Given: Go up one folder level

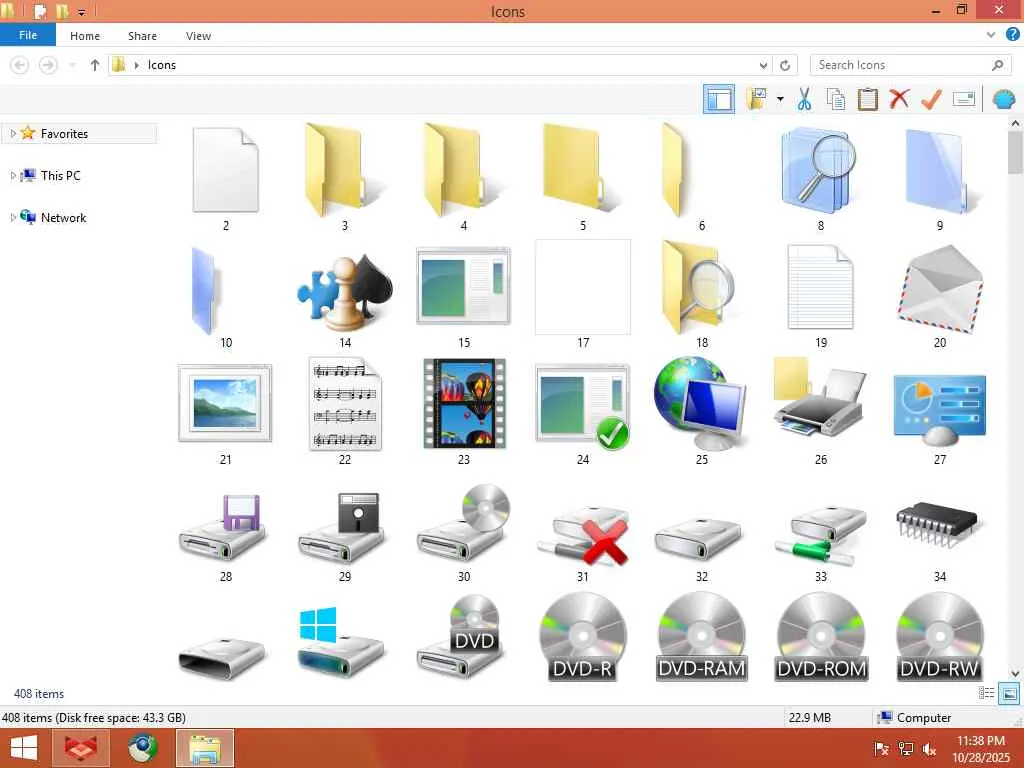Looking at the screenshot, I should (95, 65).
